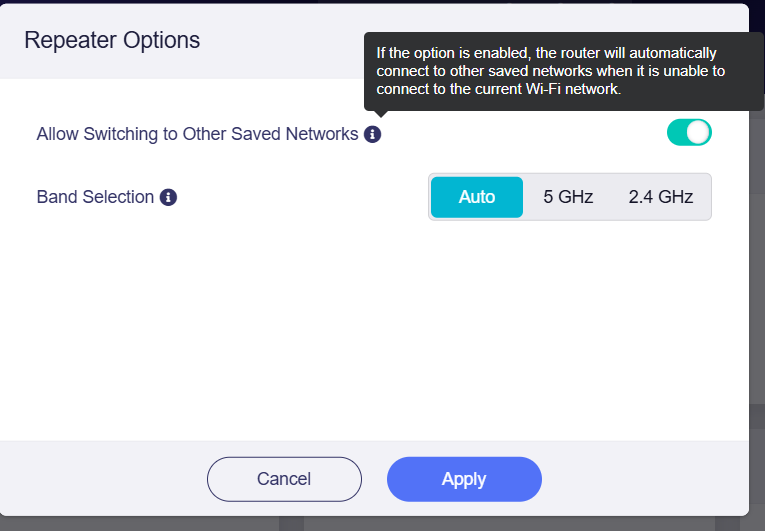The image size is (765, 531).
Task: Choose the 5 GHz band
Action: (x=568, y=197)
